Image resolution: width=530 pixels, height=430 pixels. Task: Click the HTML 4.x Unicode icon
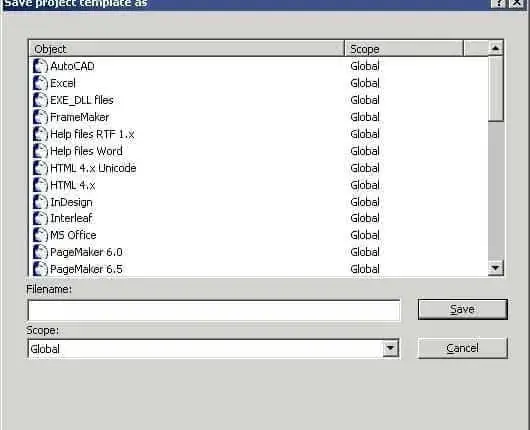coord(40,168)
